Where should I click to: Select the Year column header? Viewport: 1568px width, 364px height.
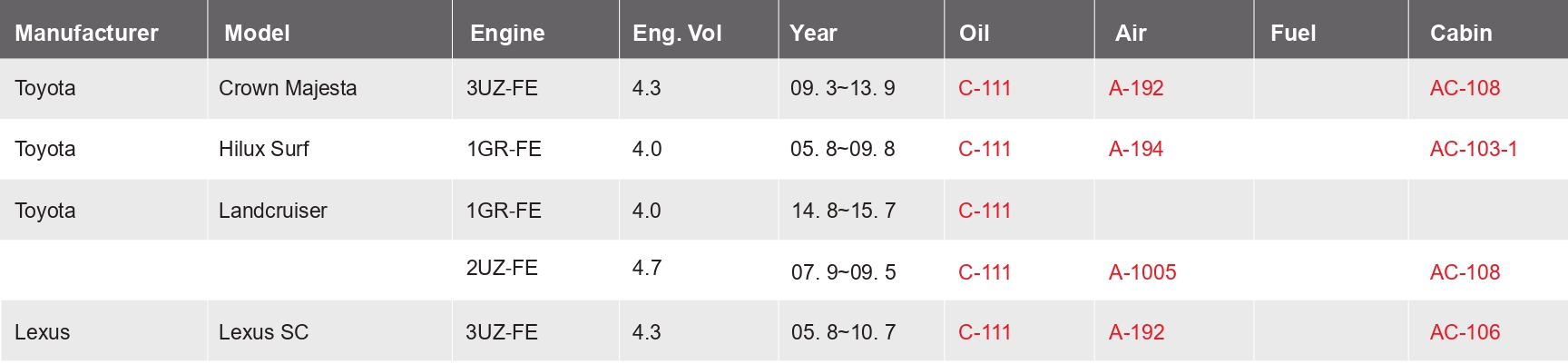[813, 33]
